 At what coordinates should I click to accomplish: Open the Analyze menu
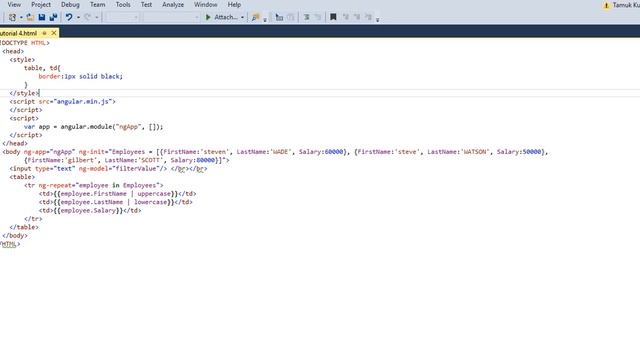click(x=173, y=4)
